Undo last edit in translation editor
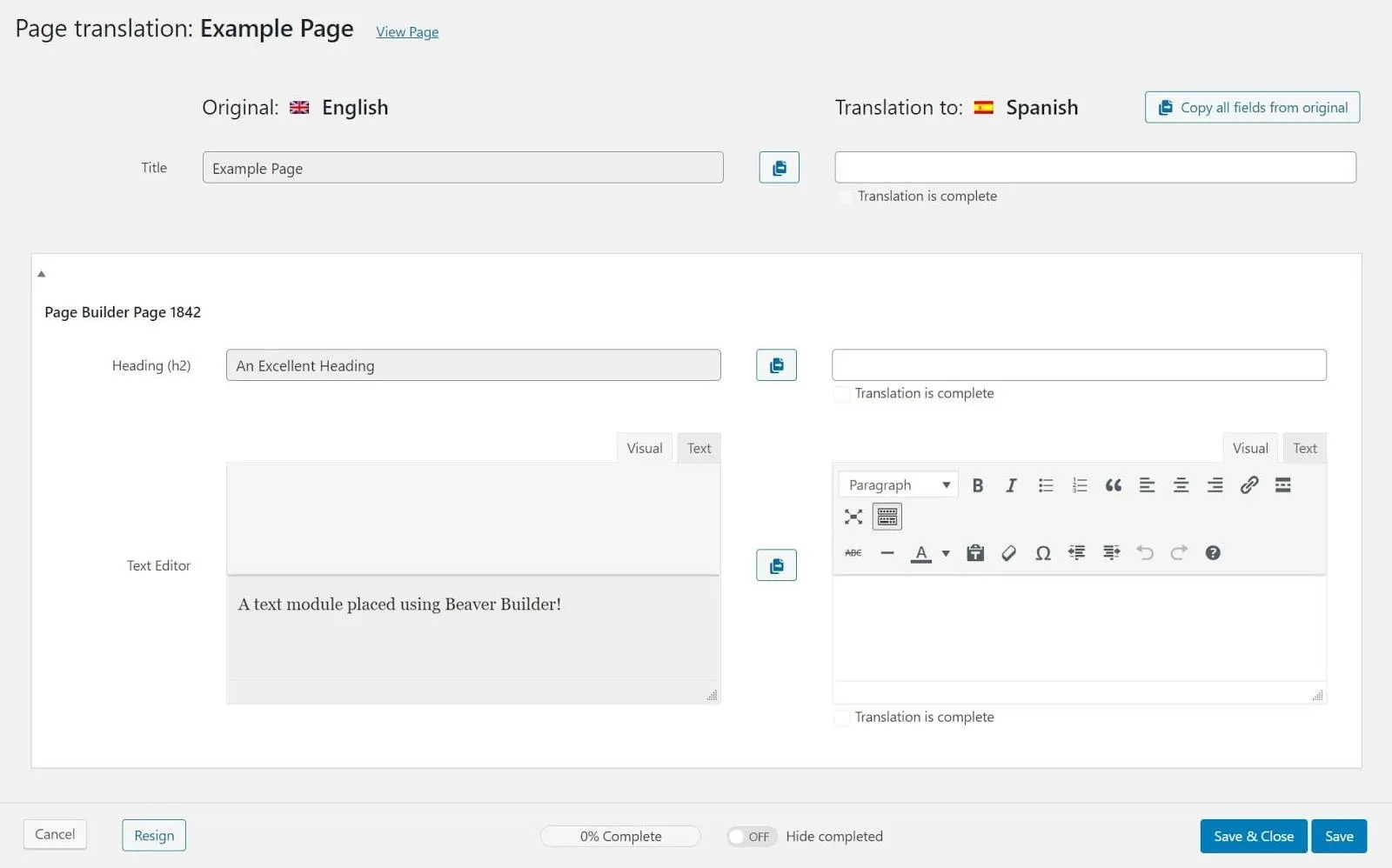 point(1145,553)
